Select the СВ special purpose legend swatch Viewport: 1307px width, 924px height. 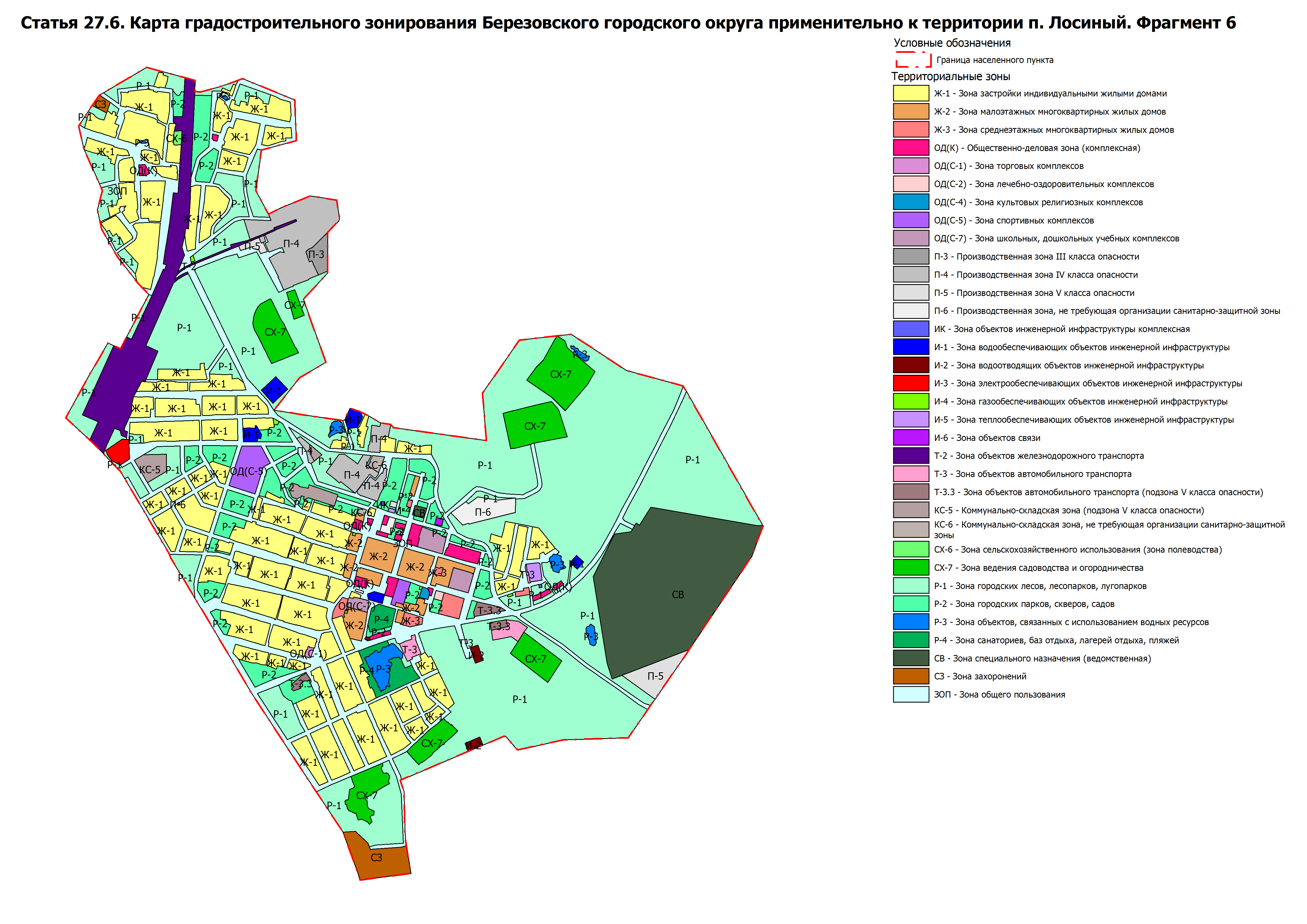pyautogui.click(x=911, y=658)
